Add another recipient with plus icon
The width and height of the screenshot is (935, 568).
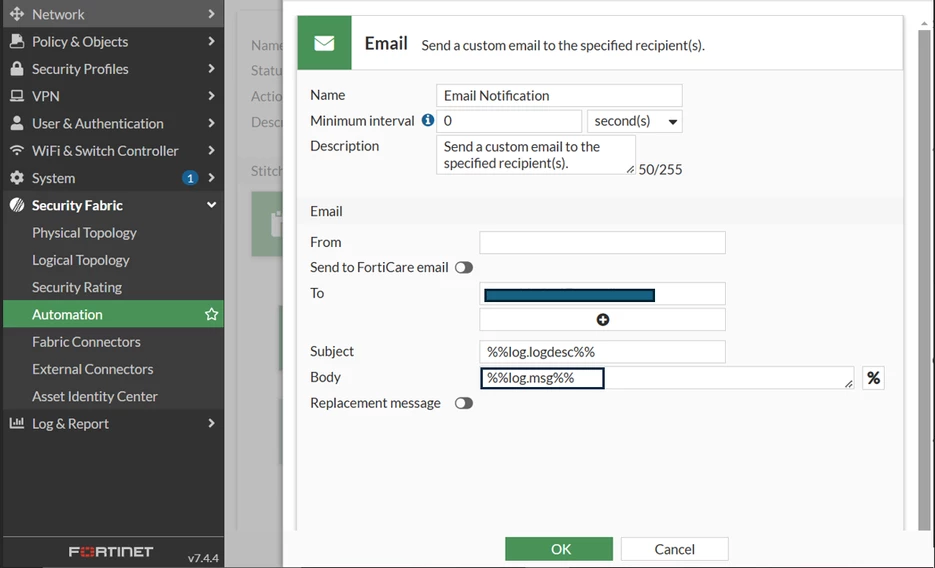(602, 319)
